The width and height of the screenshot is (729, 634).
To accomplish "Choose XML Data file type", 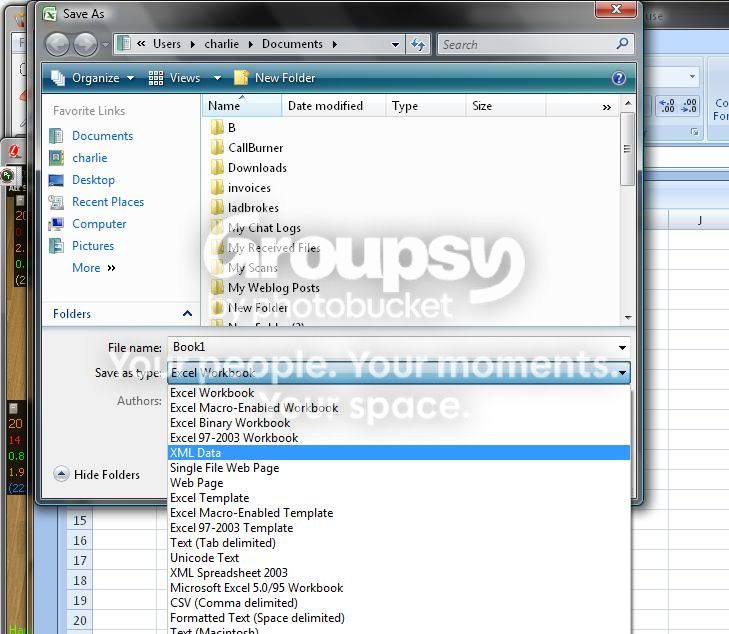I will point(398,453).
